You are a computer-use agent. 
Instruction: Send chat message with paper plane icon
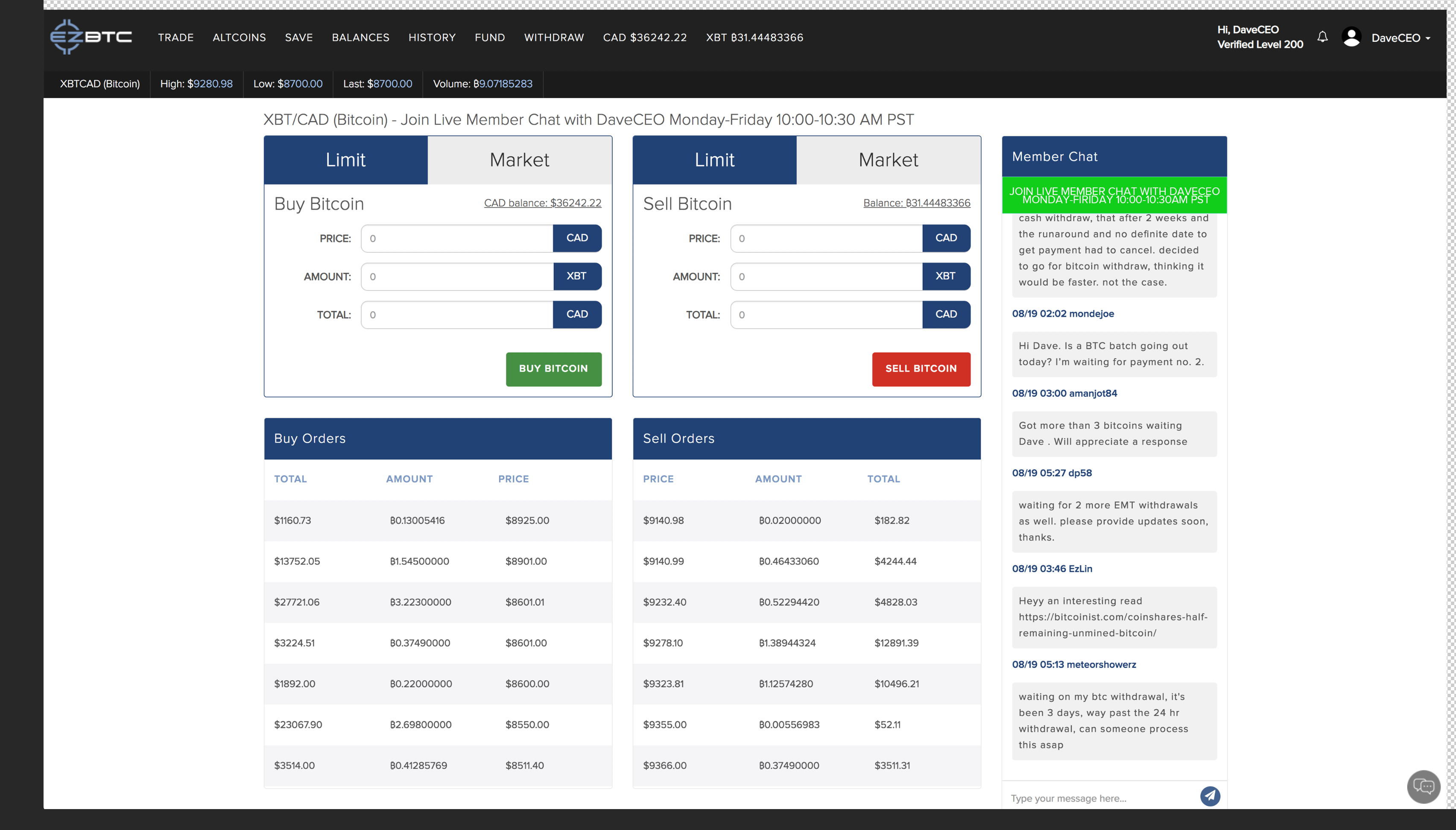tap(1210, 796)
